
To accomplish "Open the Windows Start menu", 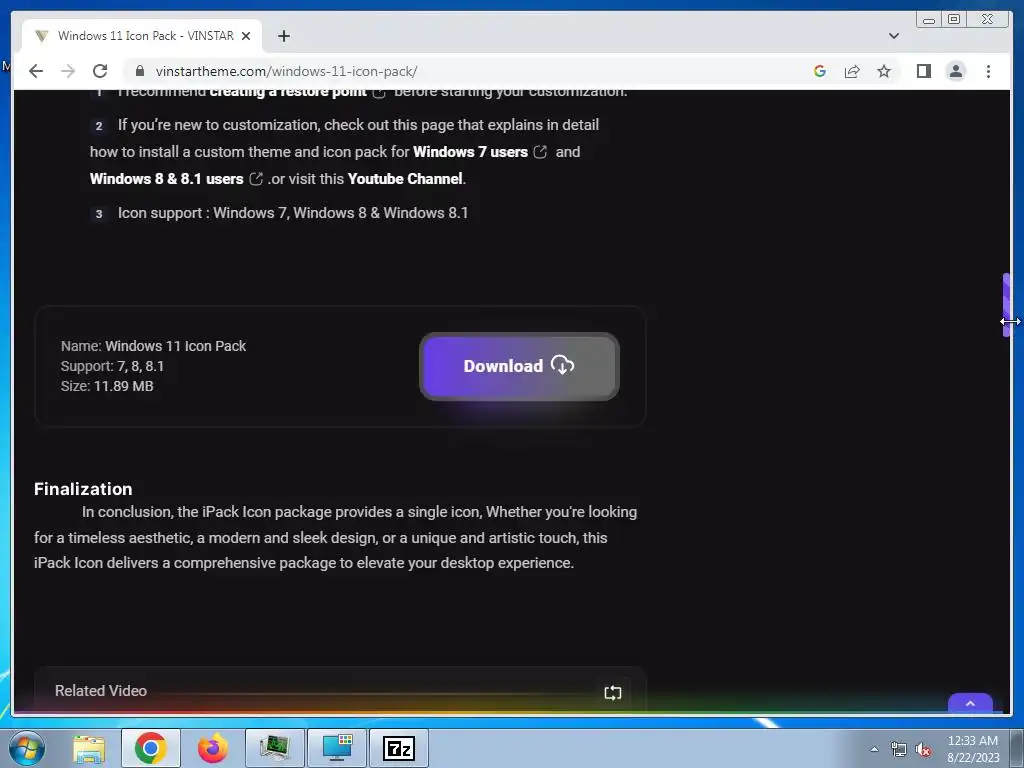I will (x=27, y=748).
